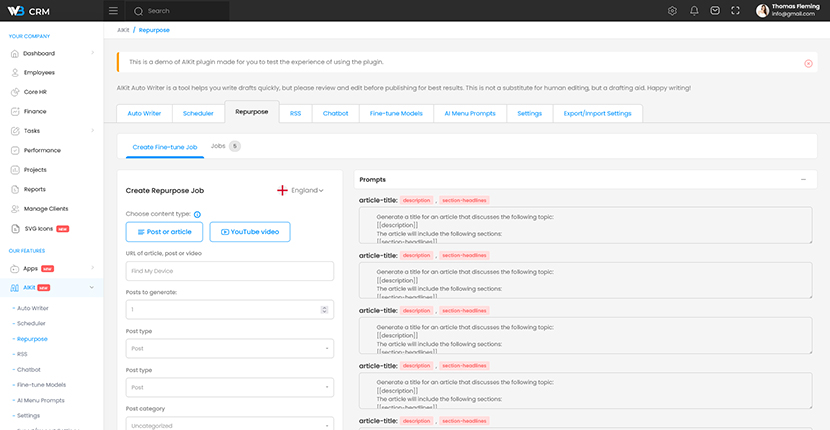Switch to AI Menu Prompts tab

pos(470,113)
